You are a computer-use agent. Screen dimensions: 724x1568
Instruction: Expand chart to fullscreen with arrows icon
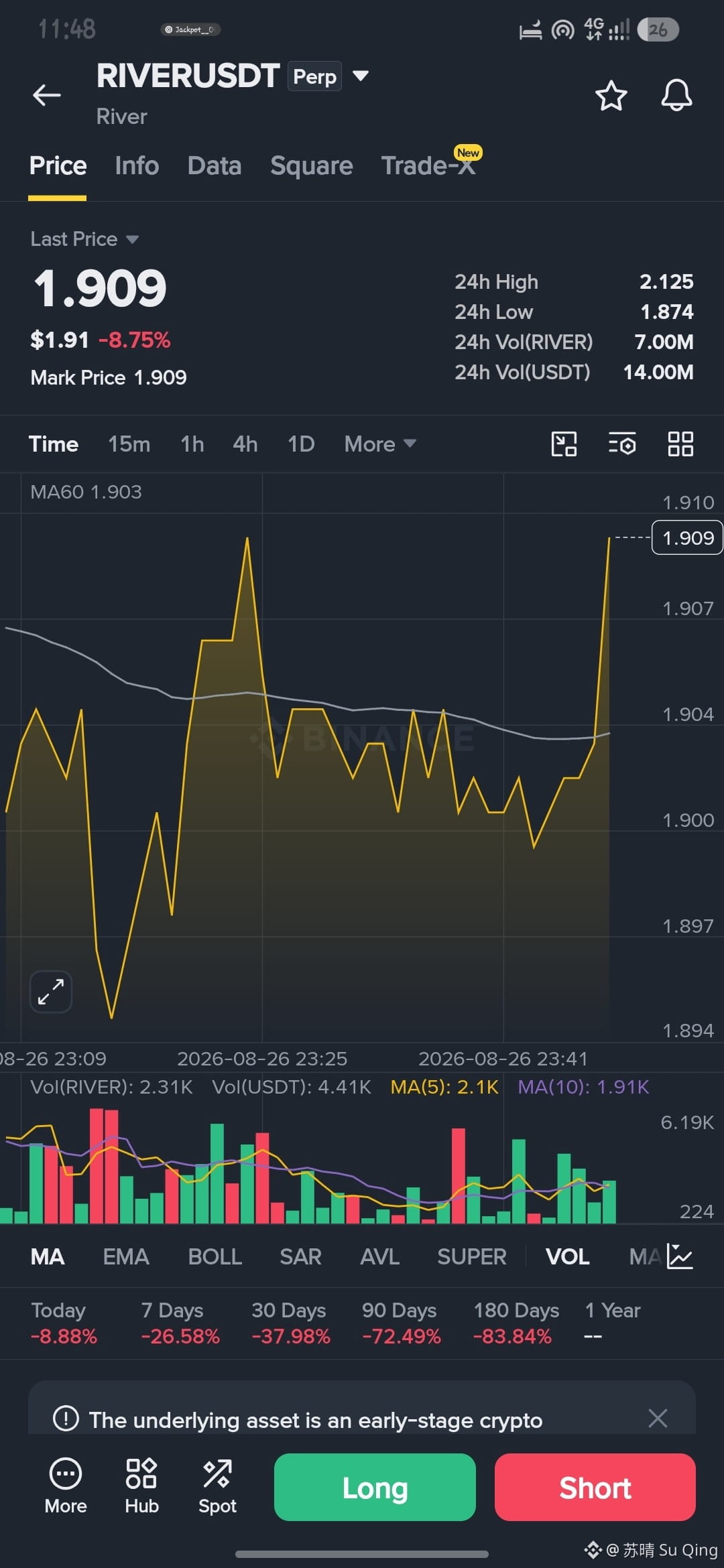pos(51,992)
